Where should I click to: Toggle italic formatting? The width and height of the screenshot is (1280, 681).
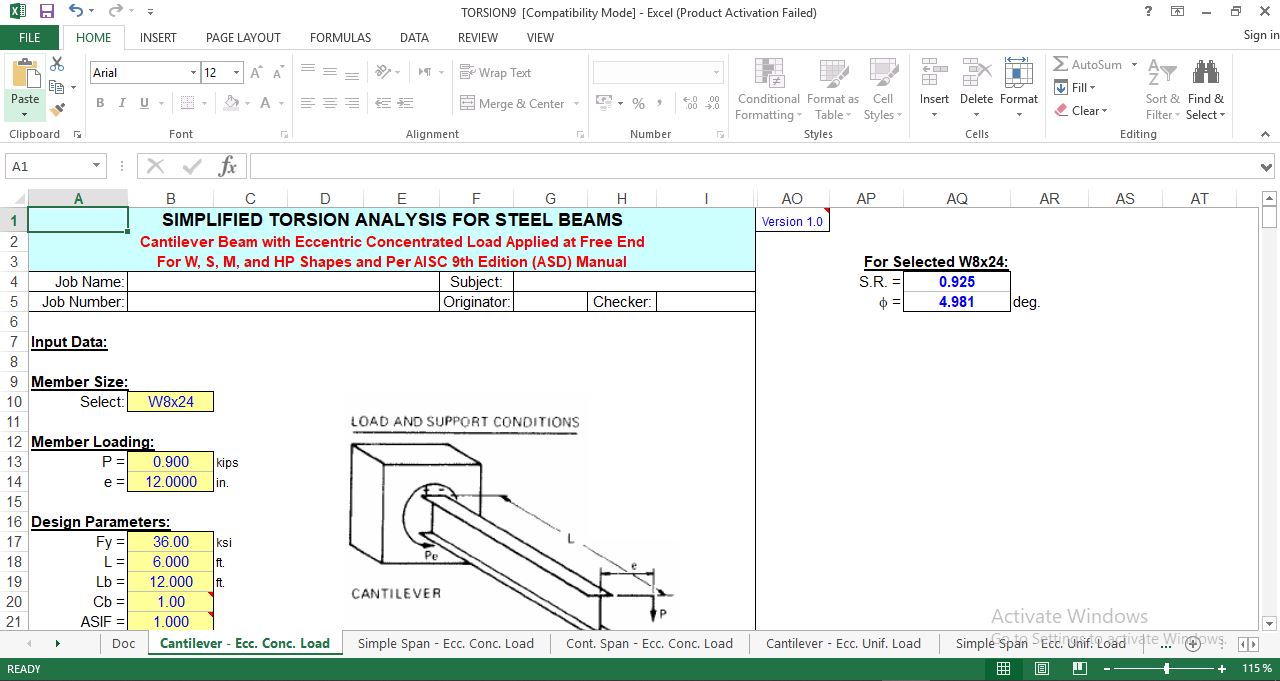120,103
